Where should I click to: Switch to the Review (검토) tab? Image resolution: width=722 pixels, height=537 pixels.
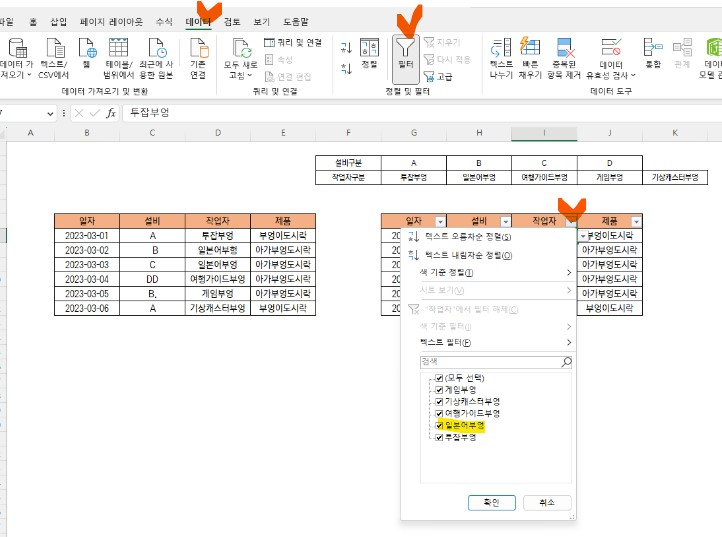(232, 22)
